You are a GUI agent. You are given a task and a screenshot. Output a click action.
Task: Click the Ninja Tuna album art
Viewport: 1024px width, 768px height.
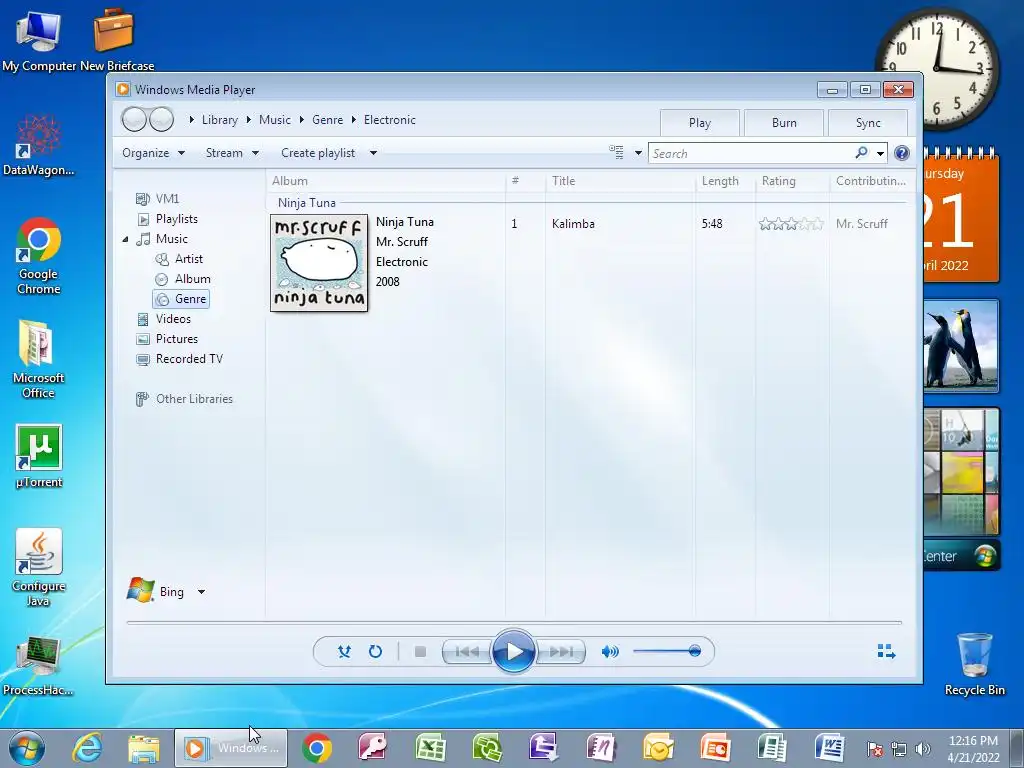point(319,263)
